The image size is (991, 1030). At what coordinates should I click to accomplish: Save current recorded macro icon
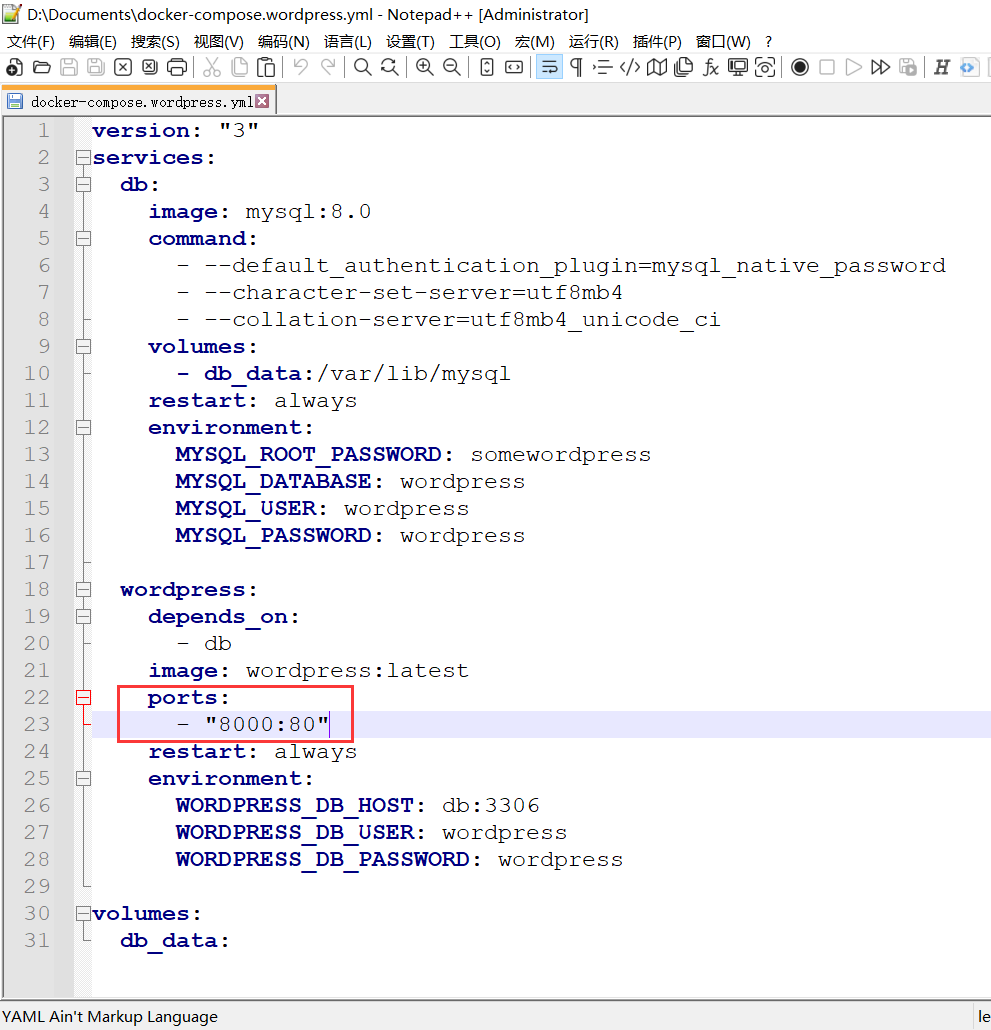[x=908, y=67]
